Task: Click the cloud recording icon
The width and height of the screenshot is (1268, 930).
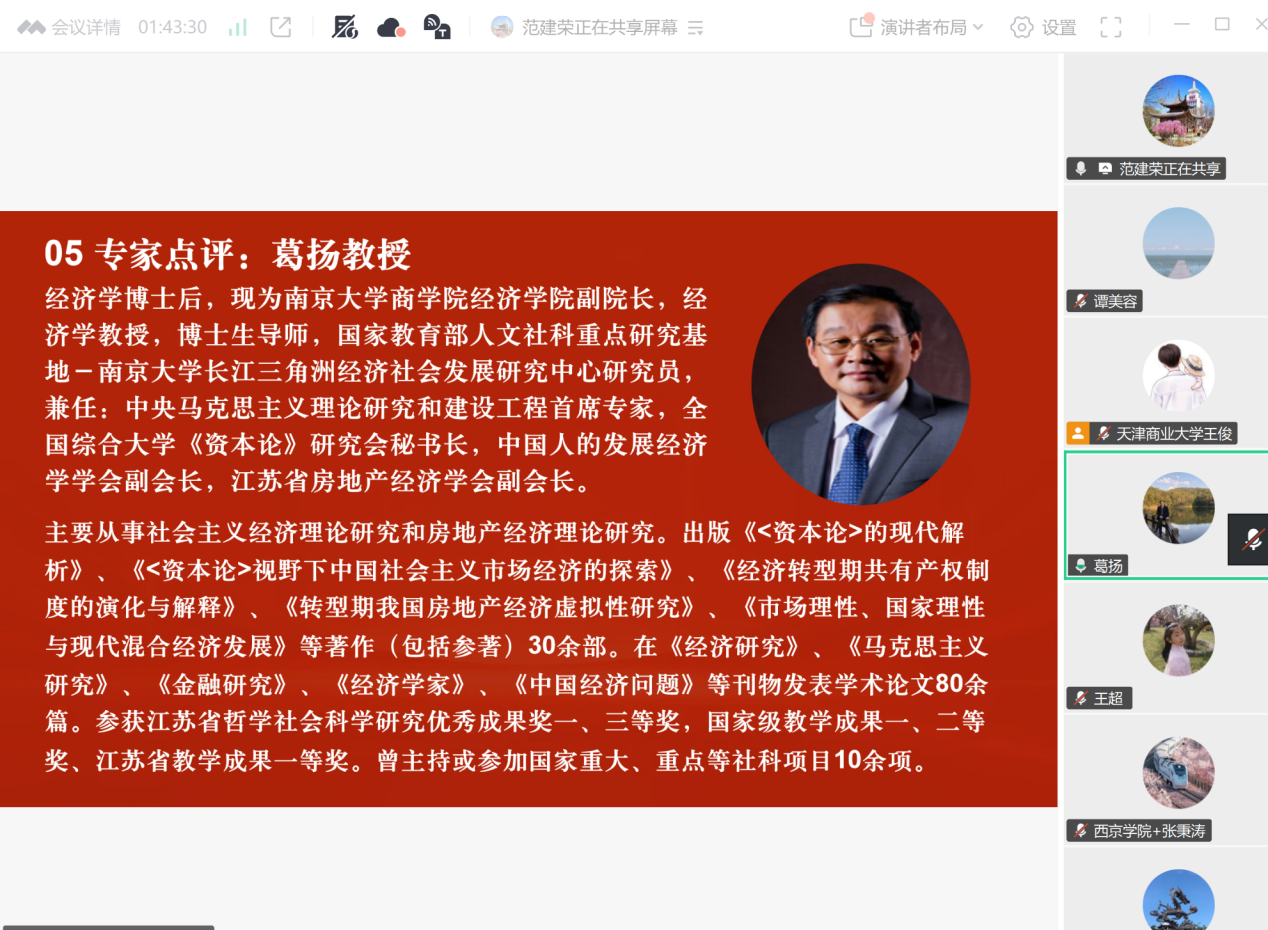Action: click(x=390, y=27)
